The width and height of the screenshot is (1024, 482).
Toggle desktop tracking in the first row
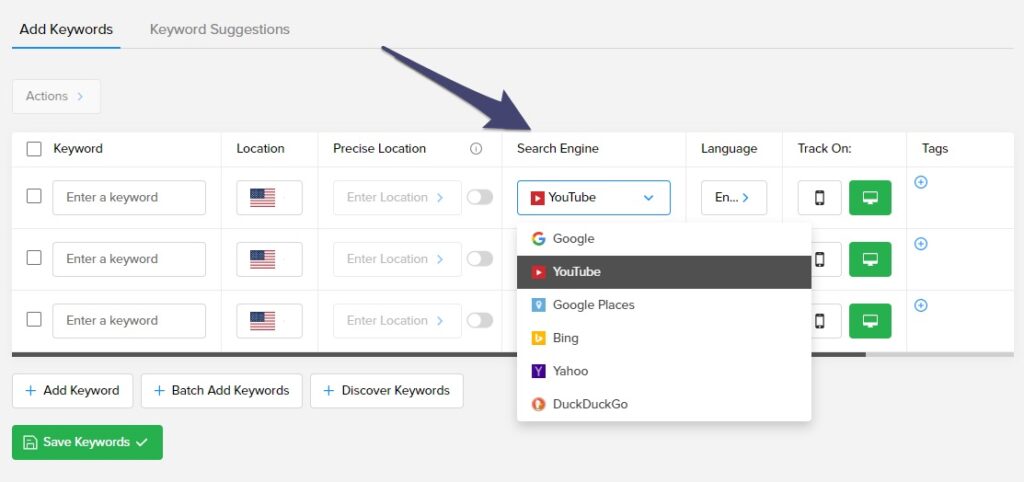click(870, 197)
